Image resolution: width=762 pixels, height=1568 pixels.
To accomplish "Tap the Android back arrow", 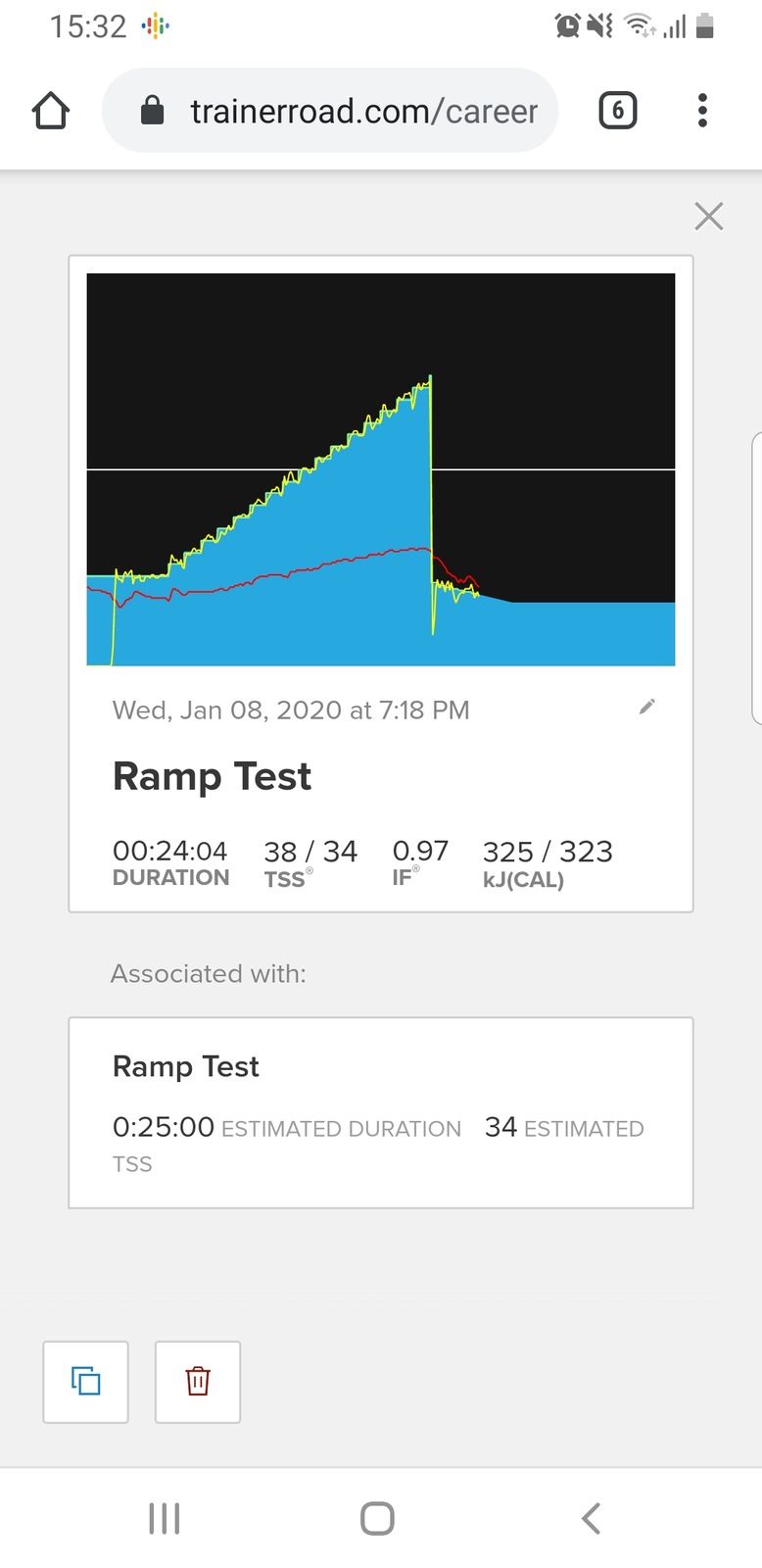I will [x=591, y=1518].
